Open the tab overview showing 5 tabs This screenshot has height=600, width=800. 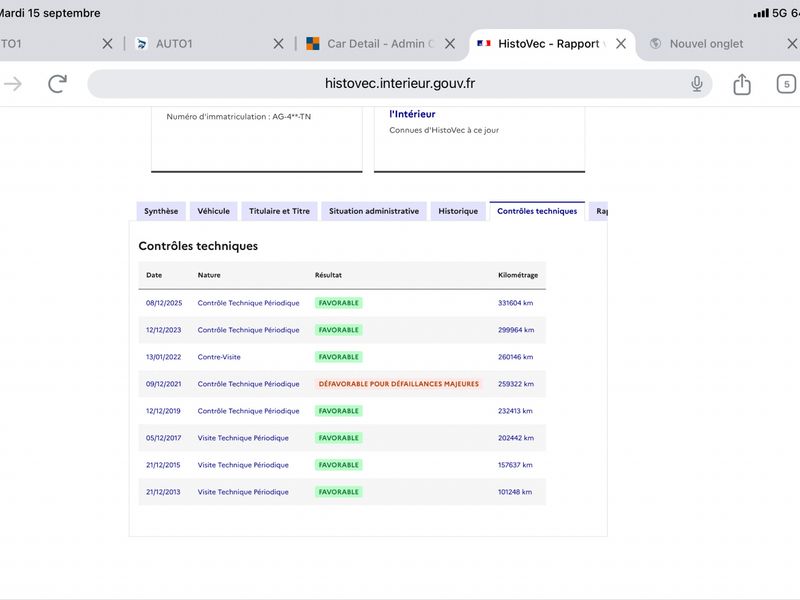pyautogui.click(x=786, y=84)
